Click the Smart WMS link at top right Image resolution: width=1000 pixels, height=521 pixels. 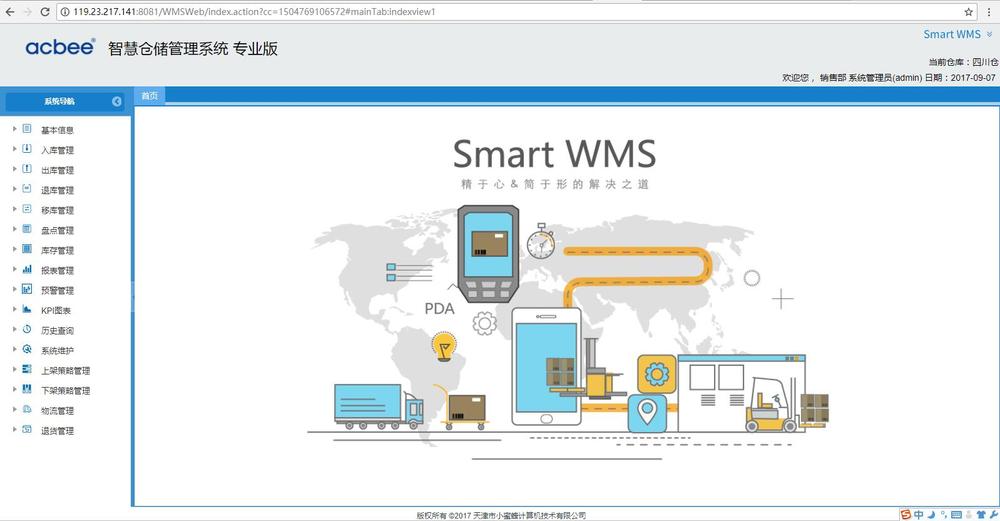952,34
